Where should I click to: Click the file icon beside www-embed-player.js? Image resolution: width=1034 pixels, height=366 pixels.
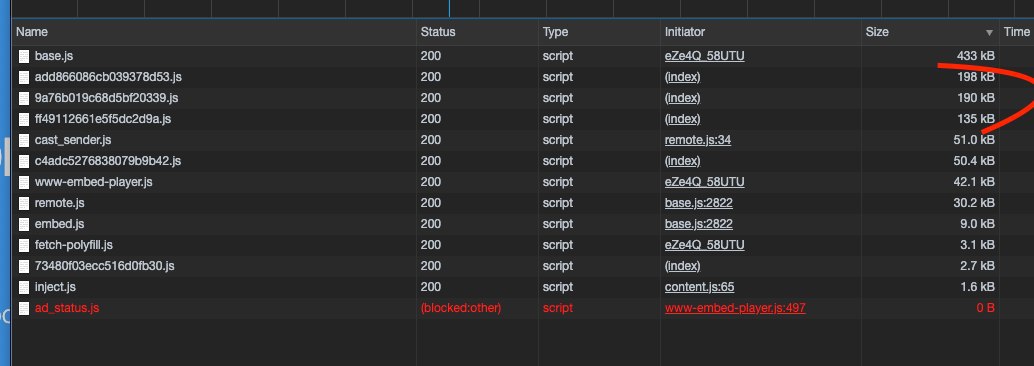point(24,183)
